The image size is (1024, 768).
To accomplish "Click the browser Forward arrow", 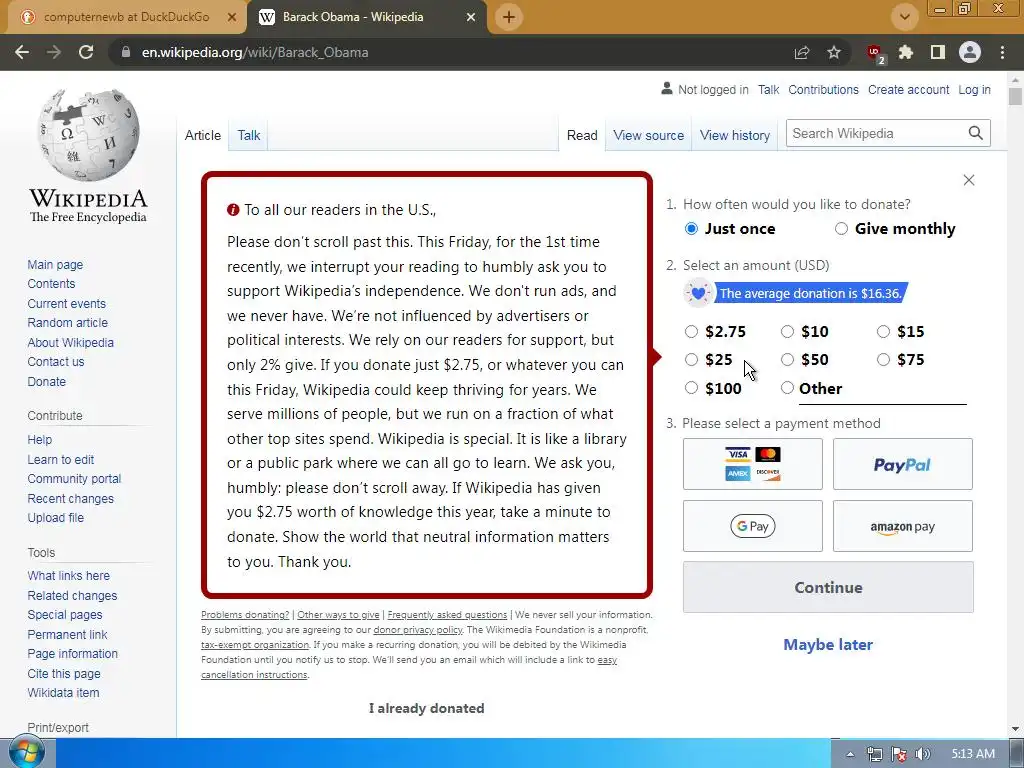I will click(54, 52).
